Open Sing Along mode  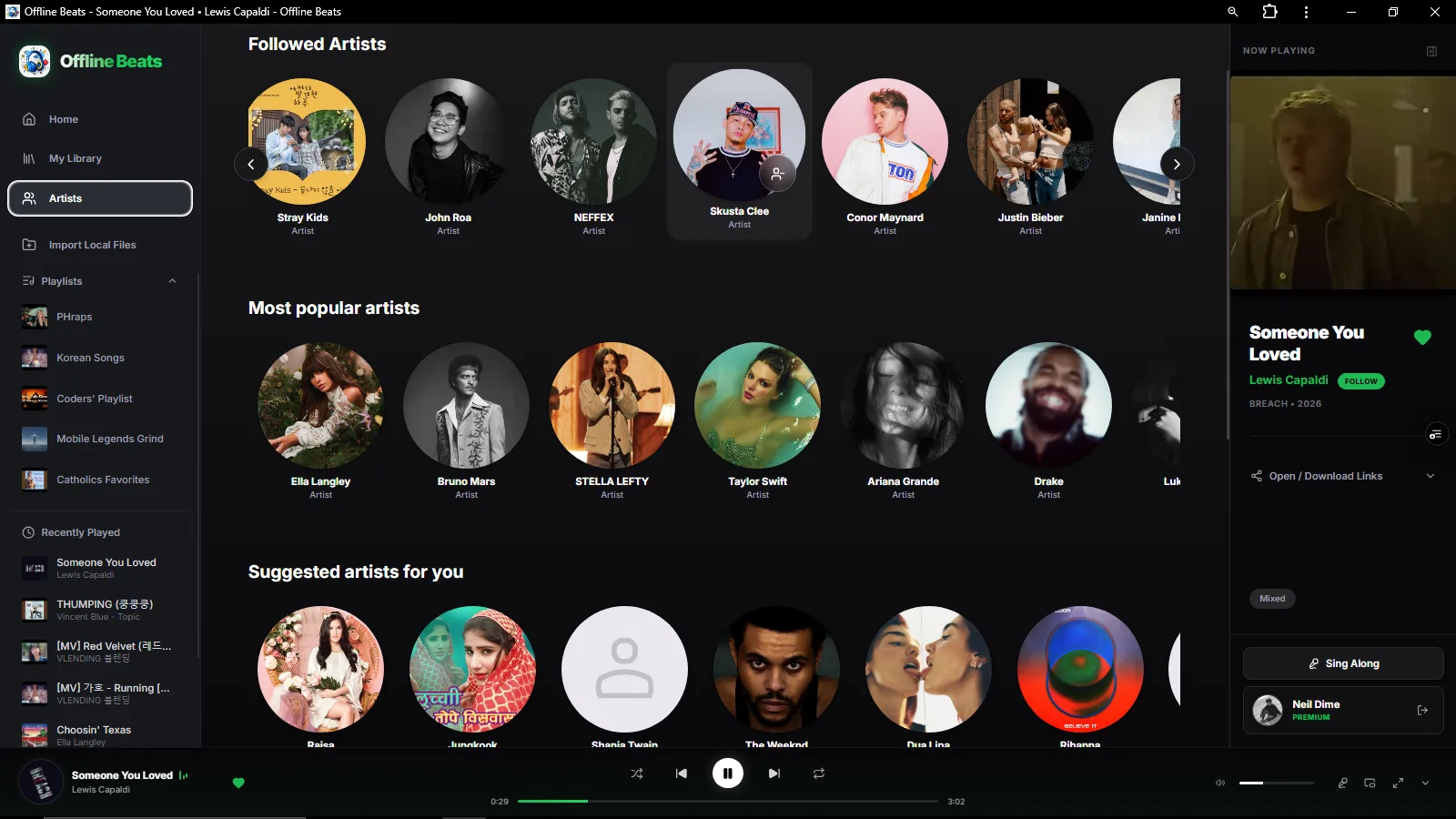(x=1343, y=663)
